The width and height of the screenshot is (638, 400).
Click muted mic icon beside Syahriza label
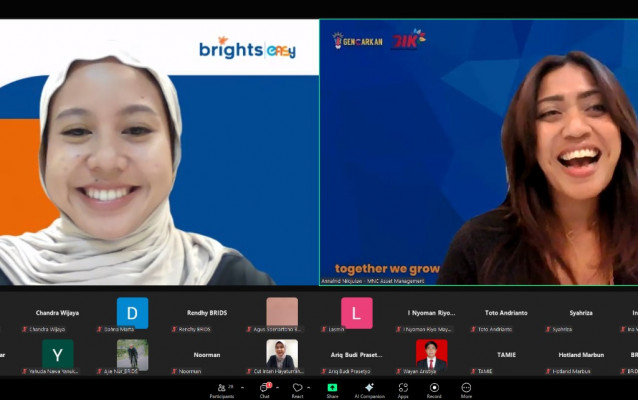tap(548, 329)
